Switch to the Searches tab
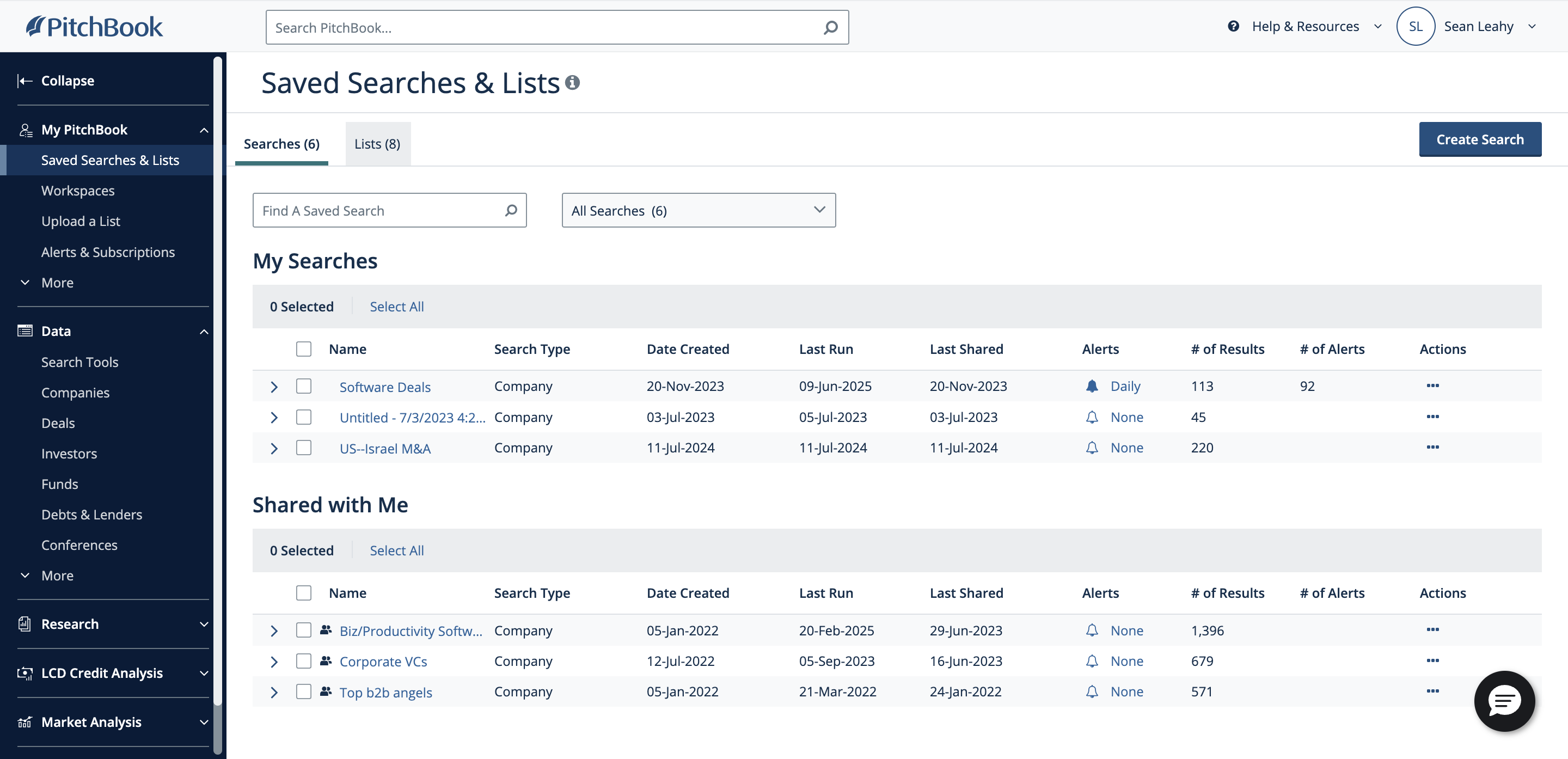 pyautogui.click(x=281, y=144)
